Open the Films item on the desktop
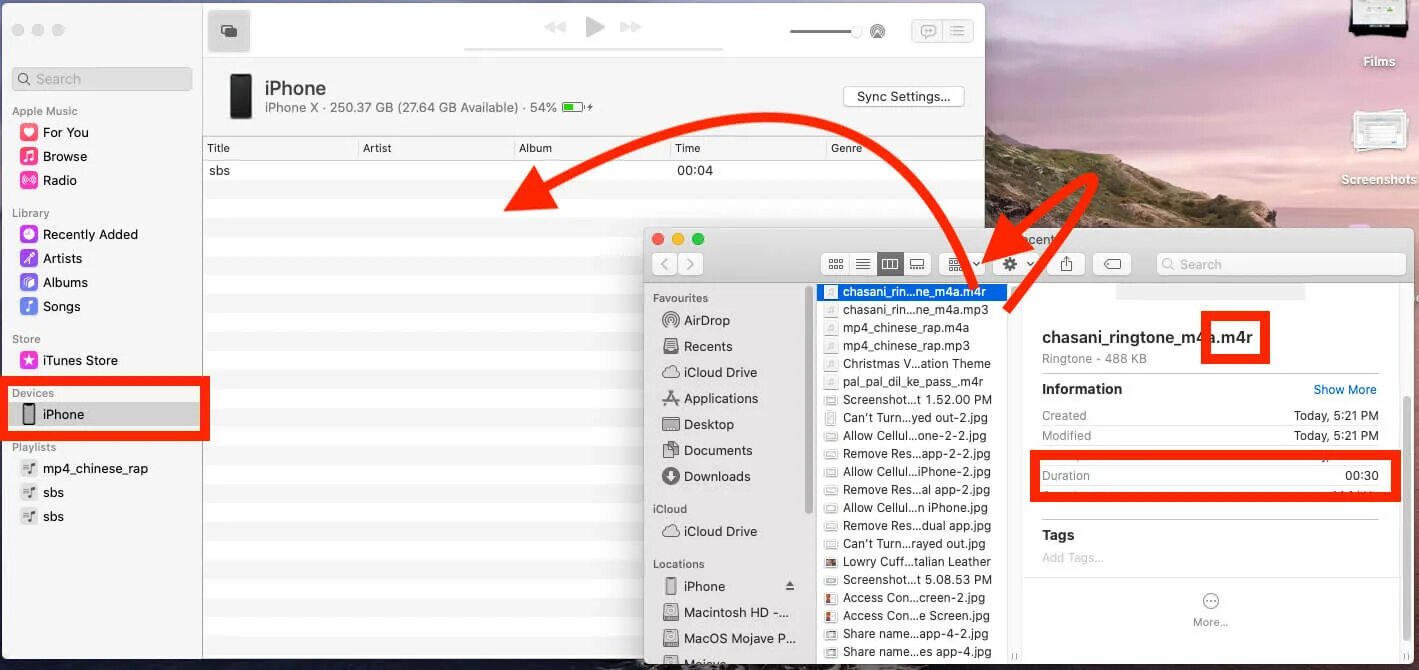Viewport: 1419px width, 670px height. point(1379,35)
